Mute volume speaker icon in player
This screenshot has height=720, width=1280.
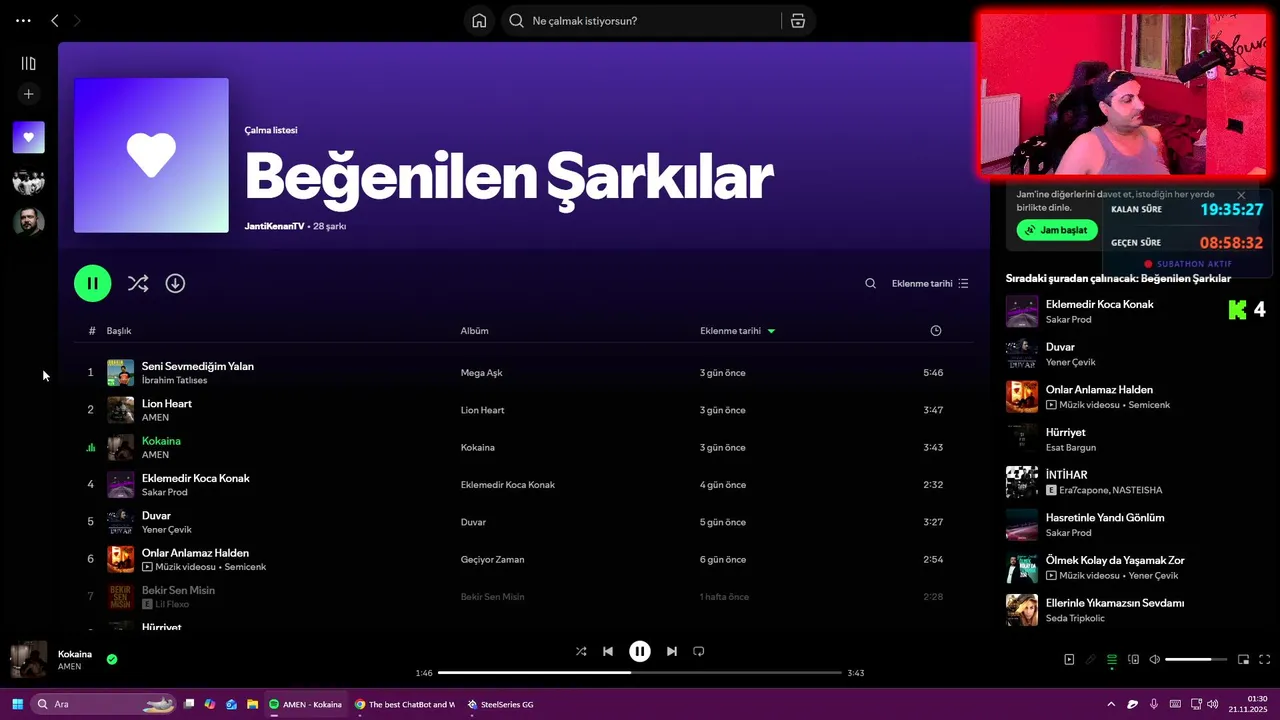[1154, 659]
